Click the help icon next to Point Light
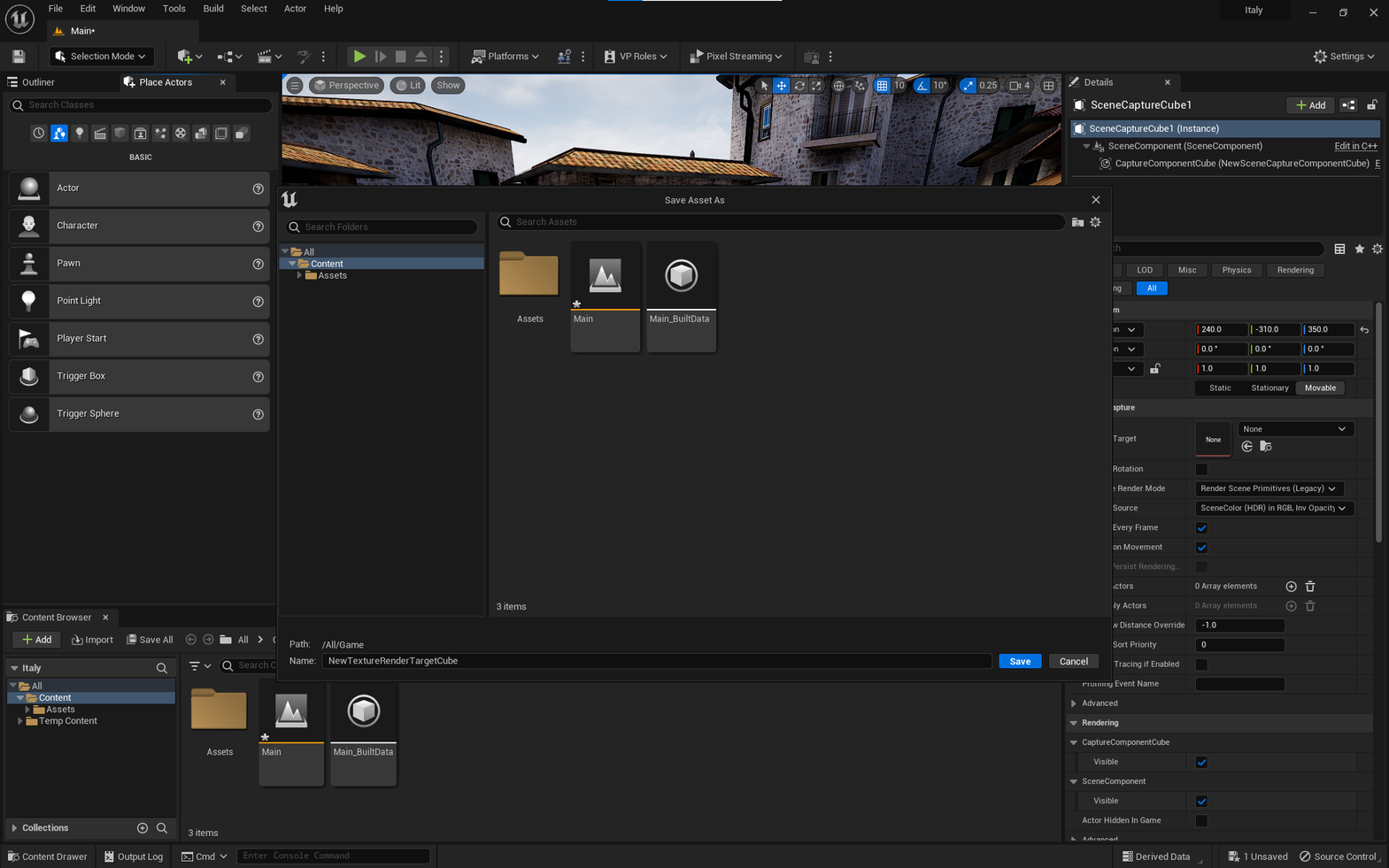Viewport: 1389px width, 868px height. [x=259, y=302]
